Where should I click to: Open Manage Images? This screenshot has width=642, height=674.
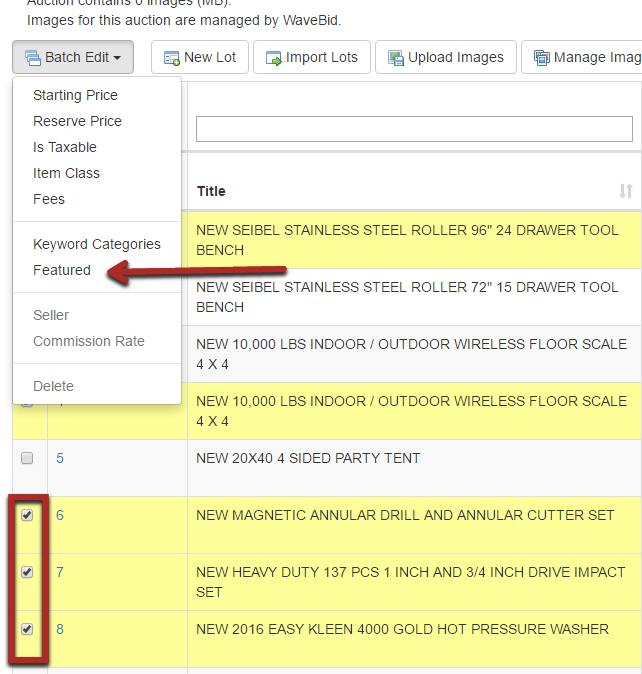click(582, 57)
